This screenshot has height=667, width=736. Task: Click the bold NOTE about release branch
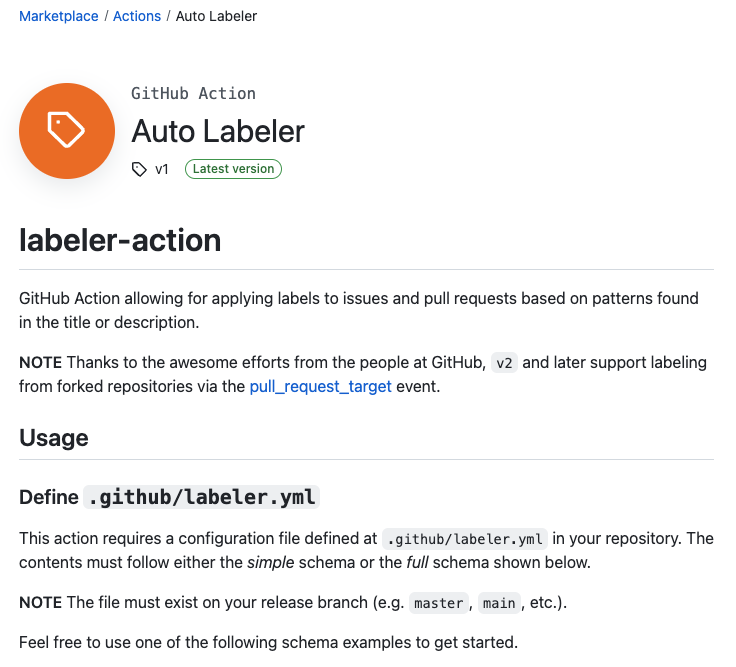click(x=40, y=602)
